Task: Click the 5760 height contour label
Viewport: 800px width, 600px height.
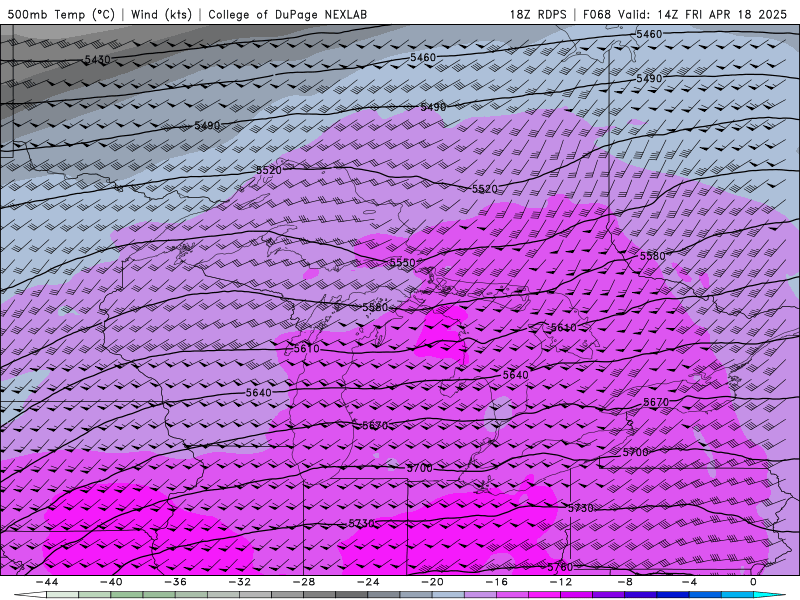Action: tap(560, 567)
